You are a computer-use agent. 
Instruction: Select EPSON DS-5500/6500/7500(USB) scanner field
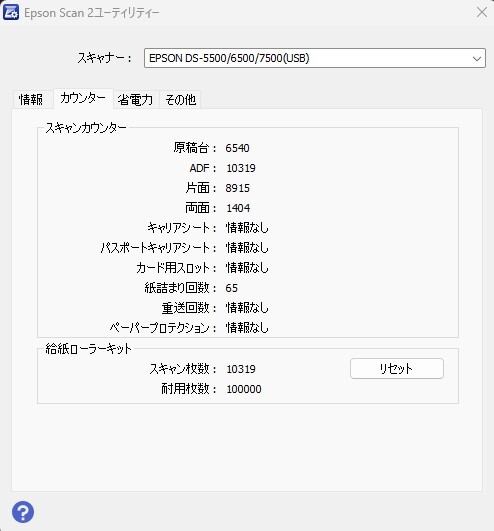[315, 58]
